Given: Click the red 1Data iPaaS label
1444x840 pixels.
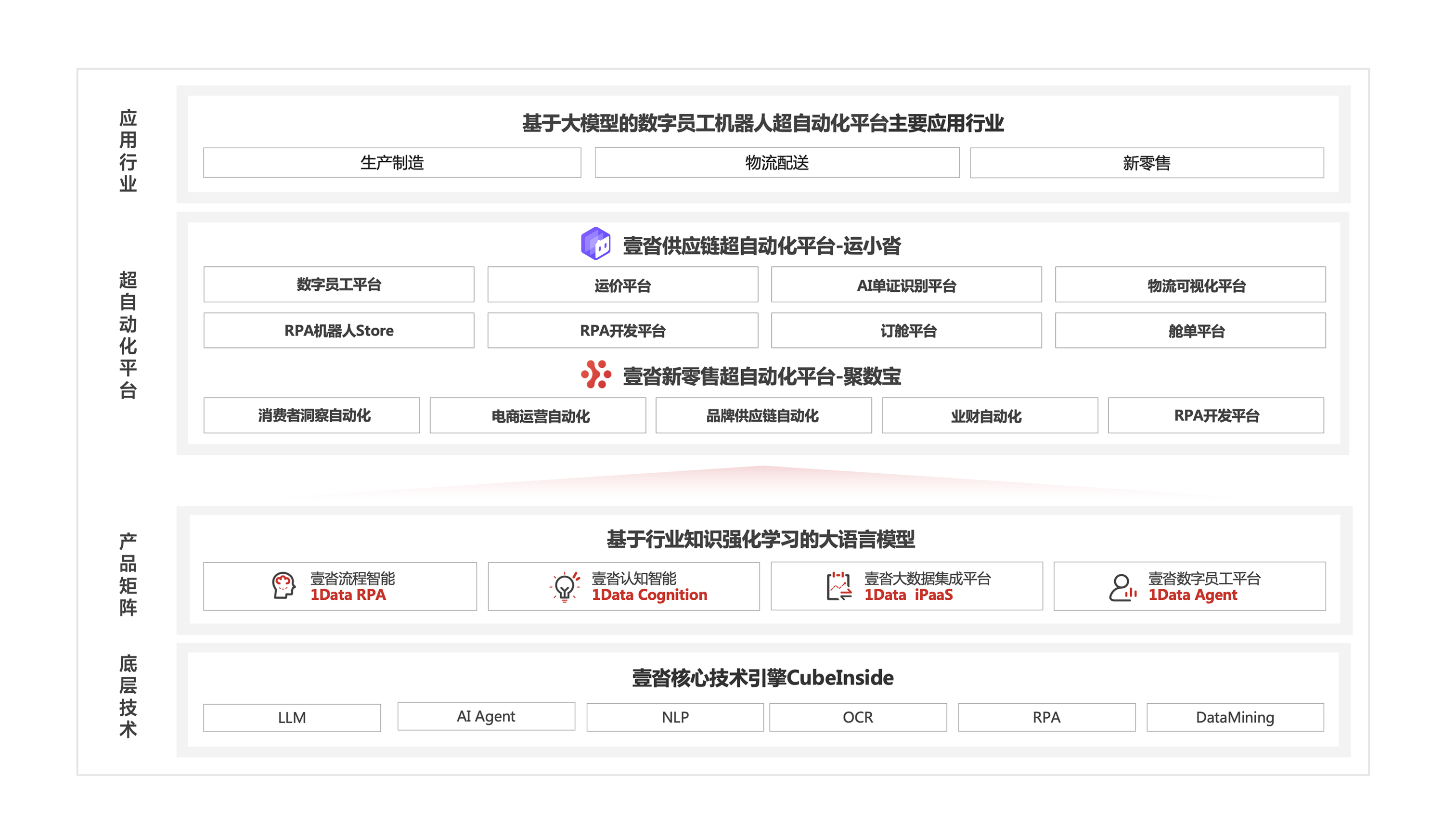Looking at the screenshot, I should (x=908, y=595).
